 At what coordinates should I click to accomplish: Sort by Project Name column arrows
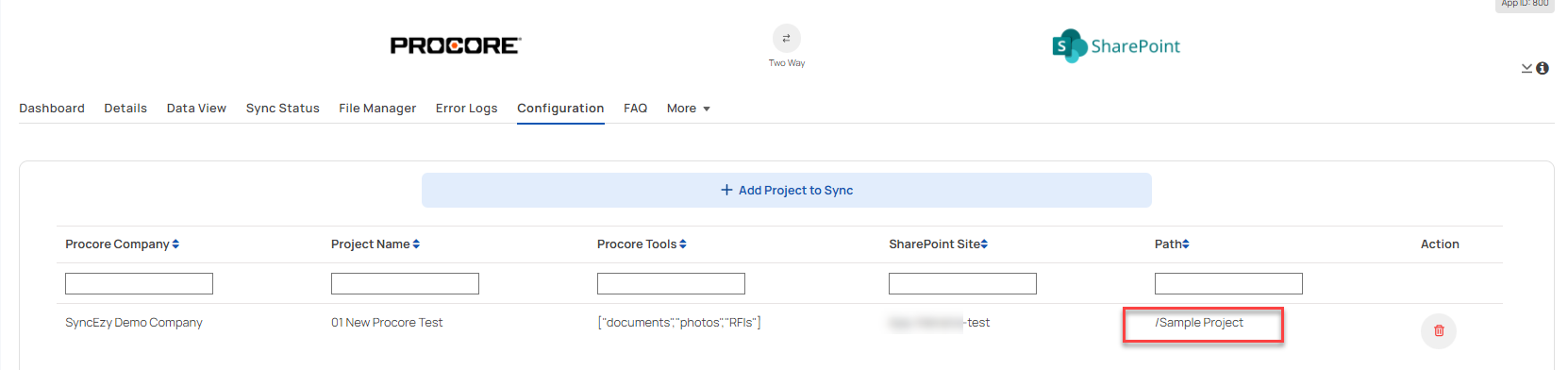point(416,244)
